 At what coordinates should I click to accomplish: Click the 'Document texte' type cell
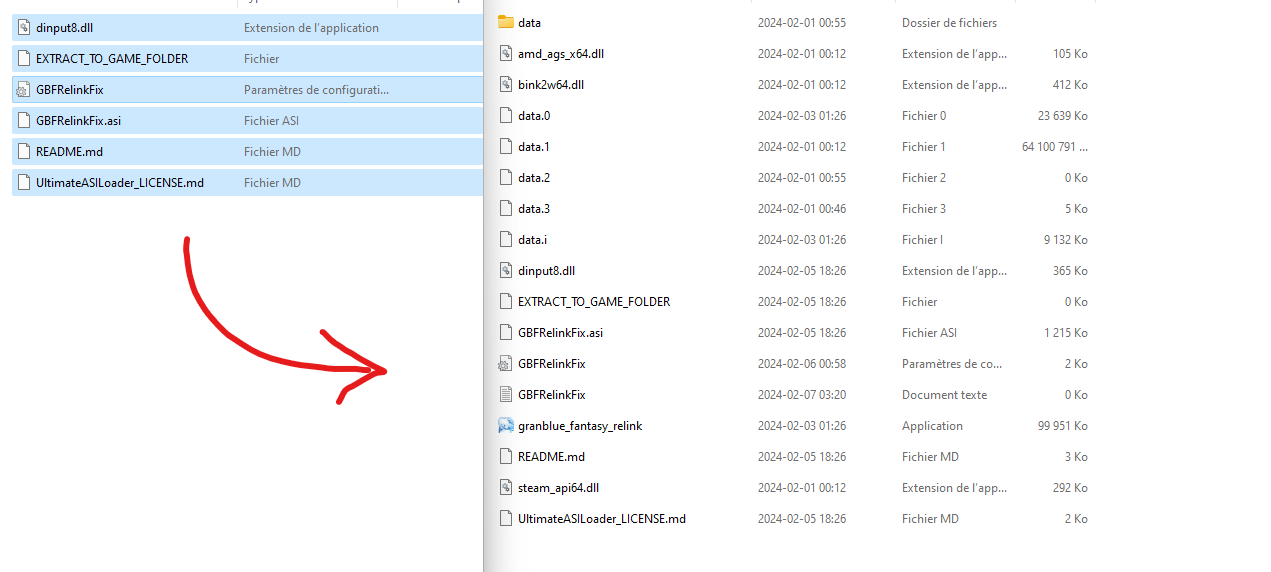(x=944, y=394)
